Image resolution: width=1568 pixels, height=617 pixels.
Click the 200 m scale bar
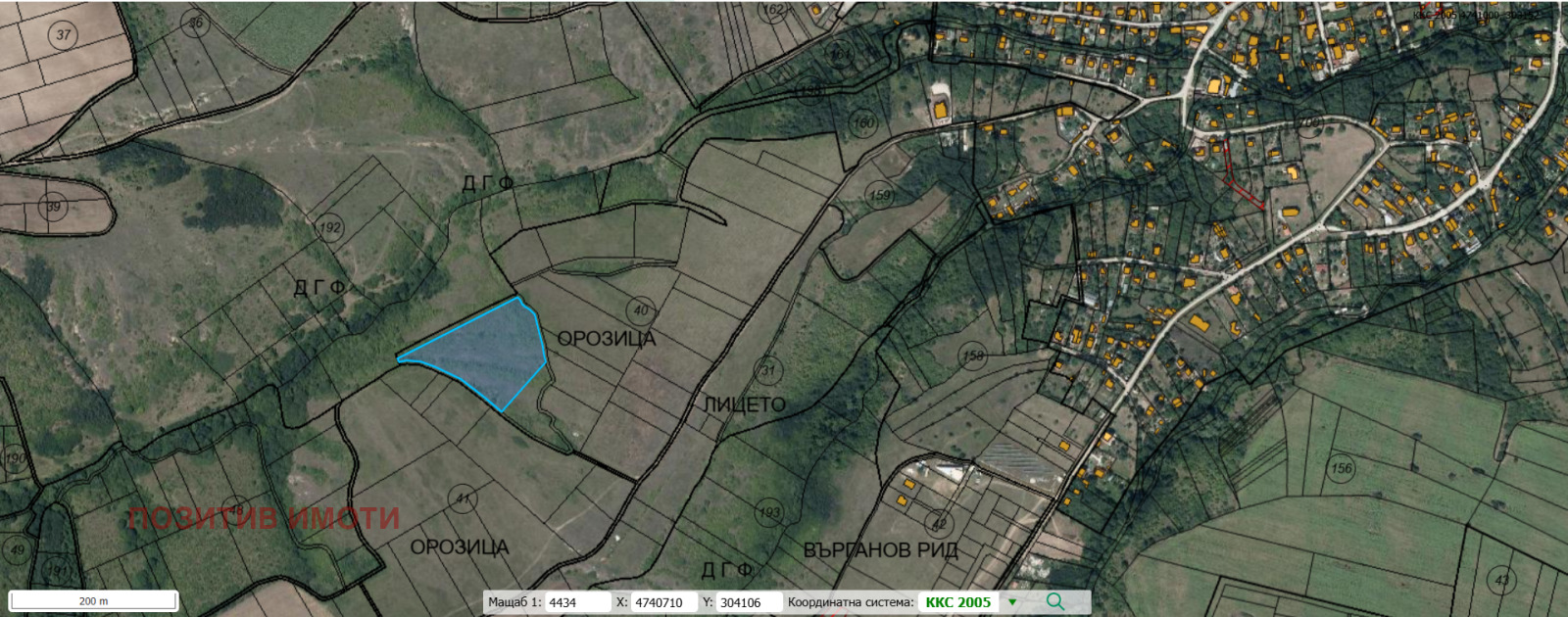(x=93, y=600)
